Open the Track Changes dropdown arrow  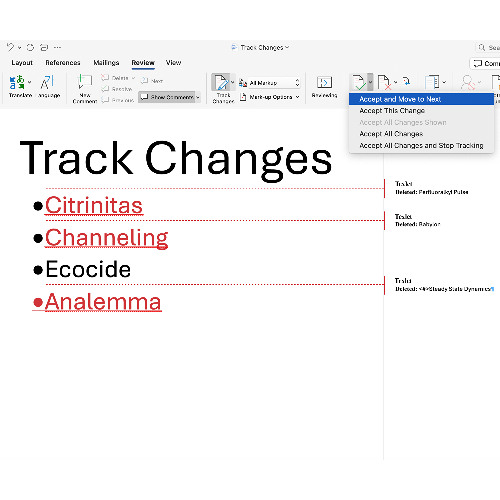pos(232,82)
